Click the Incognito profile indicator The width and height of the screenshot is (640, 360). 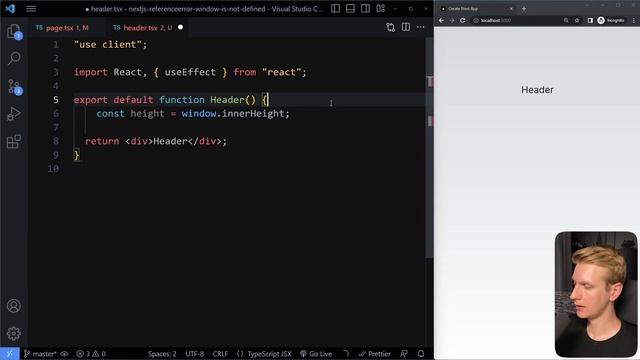point(611,20)
